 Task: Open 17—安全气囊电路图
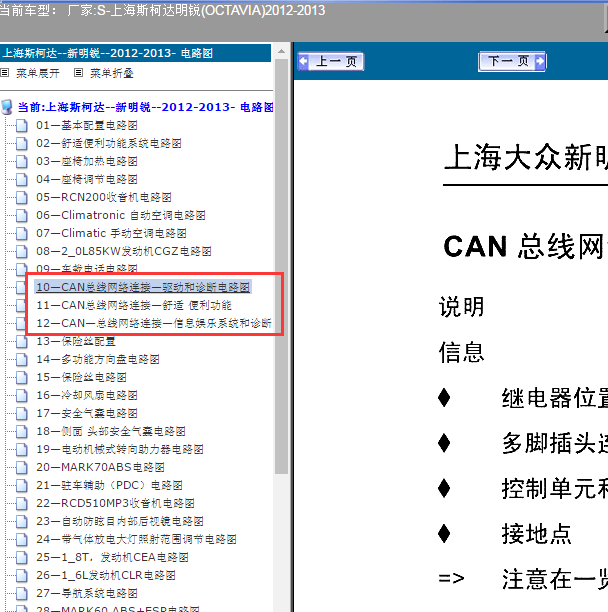pyautogui.click(x=87, y=413)
